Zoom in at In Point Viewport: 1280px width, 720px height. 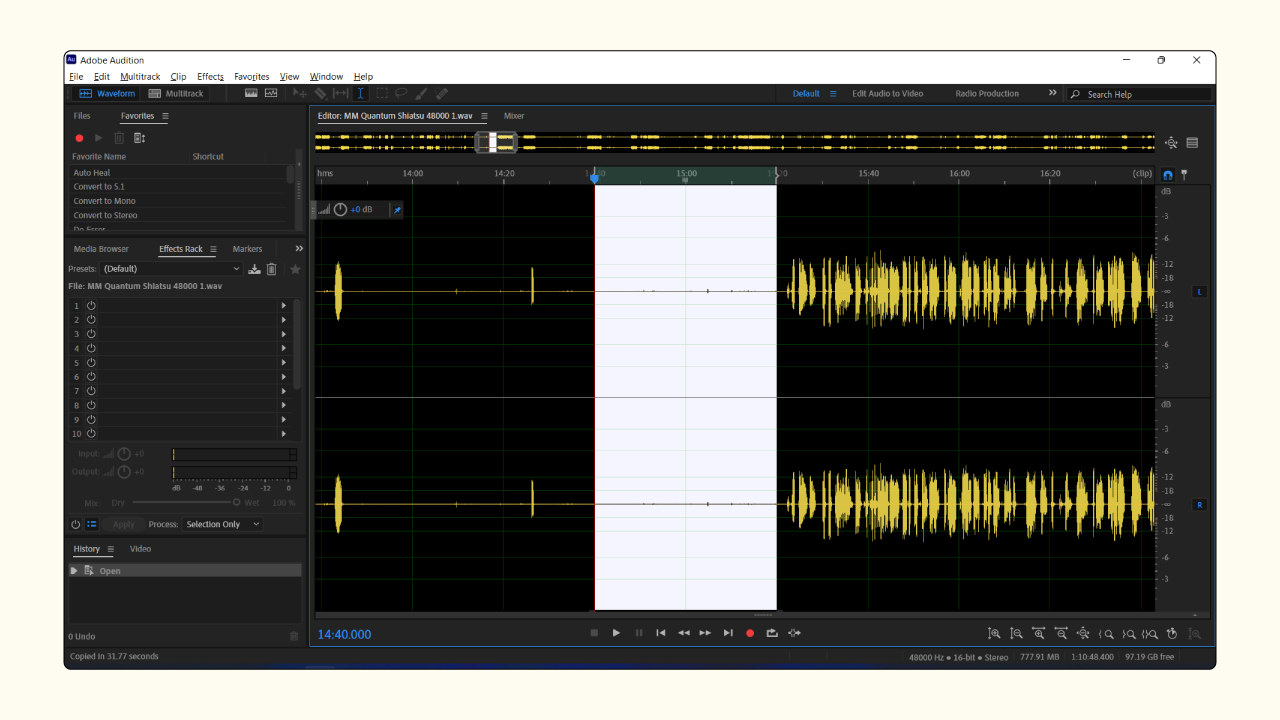(1106, 633)
